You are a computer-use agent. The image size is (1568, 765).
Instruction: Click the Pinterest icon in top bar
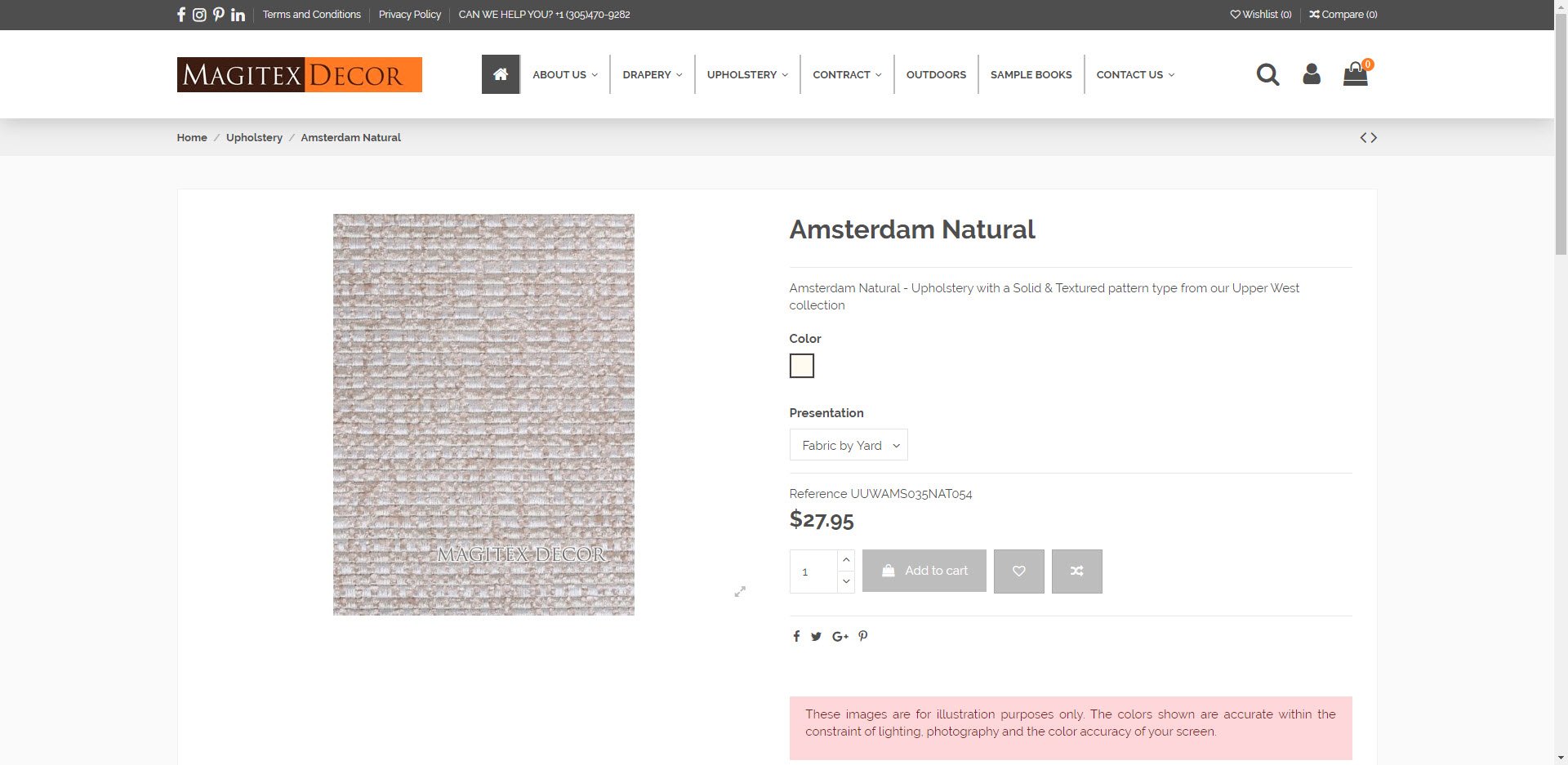[219, 15]
